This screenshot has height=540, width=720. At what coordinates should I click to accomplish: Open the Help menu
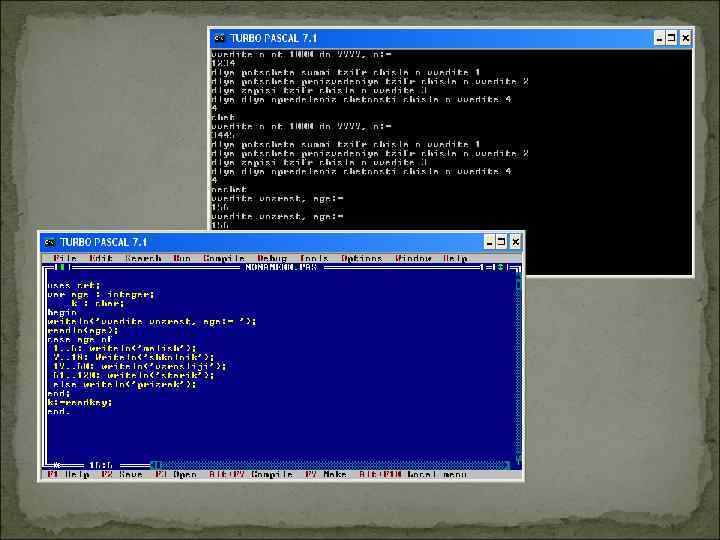click(x=456, y=258)
